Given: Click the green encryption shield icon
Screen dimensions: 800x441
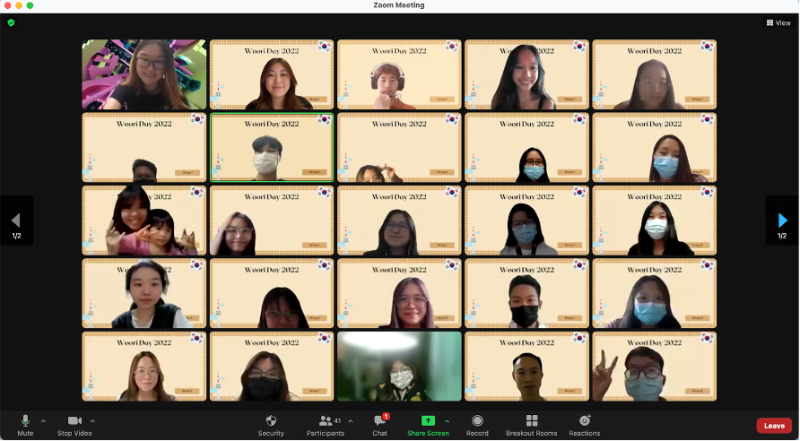Looking at the screenshot, I should pyautogui.click(x=11, y=22).
